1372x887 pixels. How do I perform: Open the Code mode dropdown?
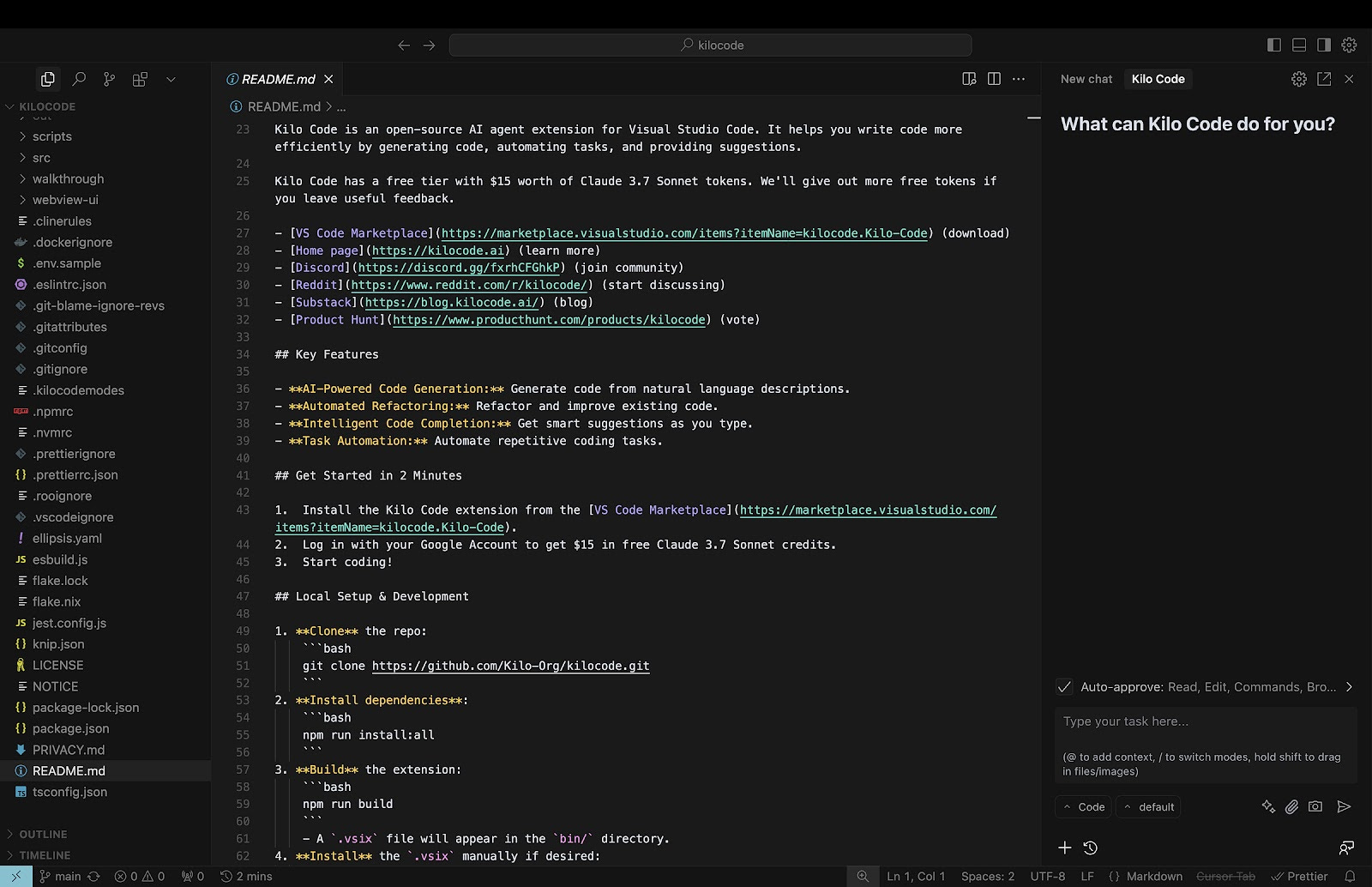point(1083,807)
